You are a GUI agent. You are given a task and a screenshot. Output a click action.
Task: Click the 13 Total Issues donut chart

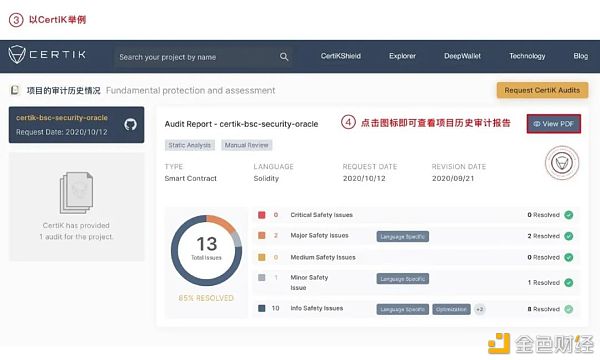point(206,251)
